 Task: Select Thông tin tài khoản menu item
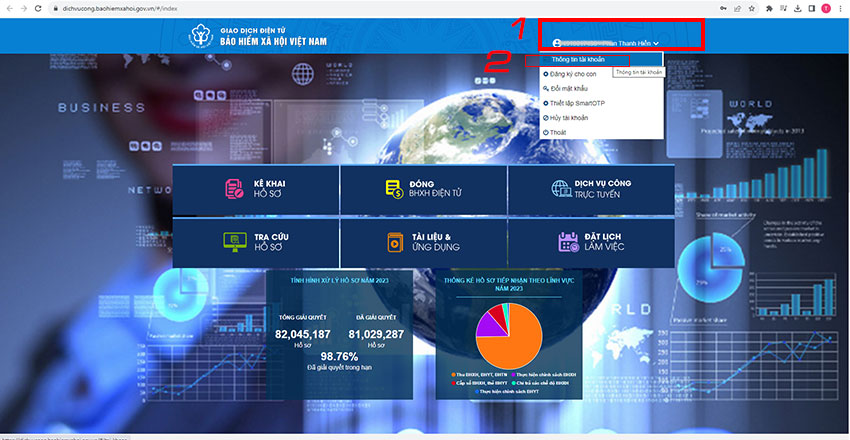(x=601, y=59)
